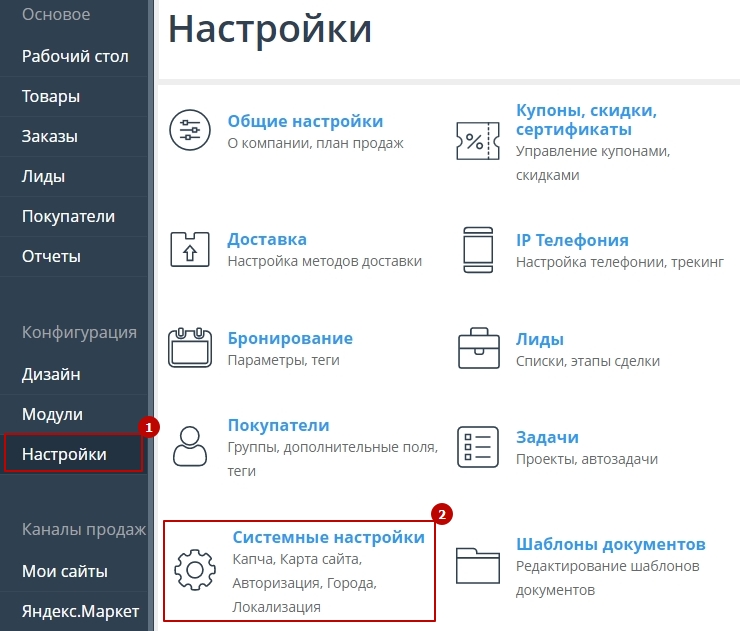Open Рабочий стол in the sidebar
This screenshot has width=740, height=631.
click(x=75, y=56)
